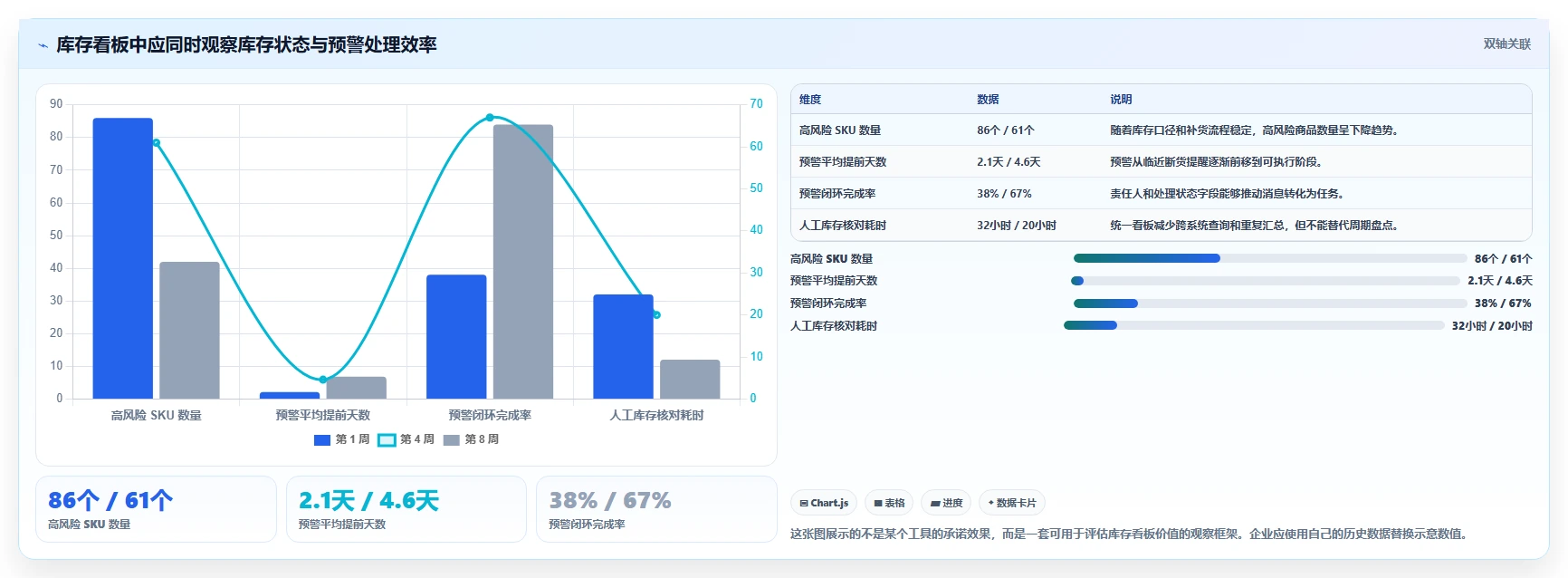
Task: Click the blue bar for 人工库存核对耗时
Action: [623, 346]
